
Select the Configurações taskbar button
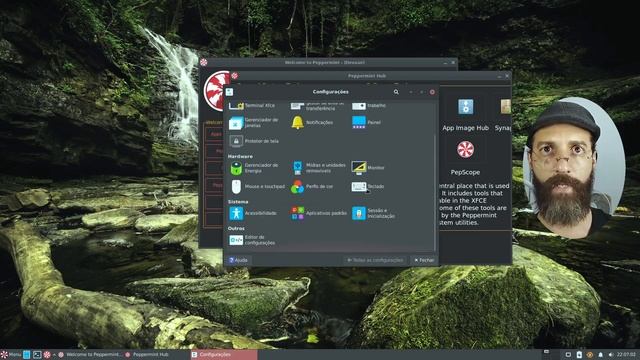(x=224, y=355)
